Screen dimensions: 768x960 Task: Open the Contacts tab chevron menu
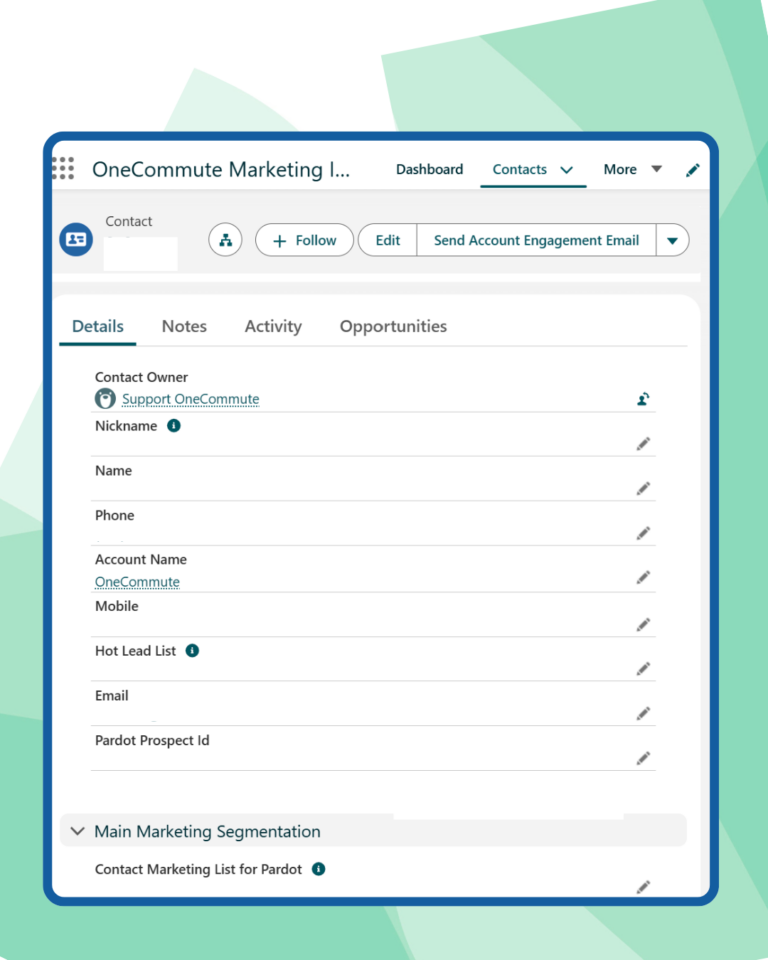[567, 170]
